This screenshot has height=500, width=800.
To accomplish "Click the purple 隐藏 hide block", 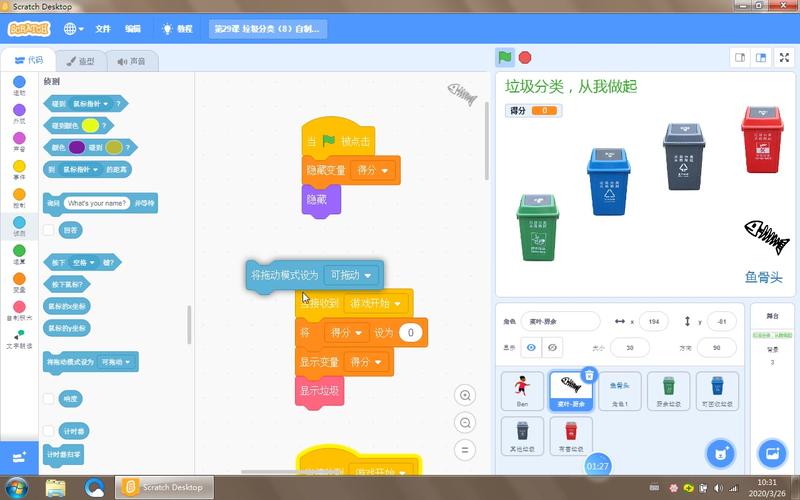I will [320, 200].
